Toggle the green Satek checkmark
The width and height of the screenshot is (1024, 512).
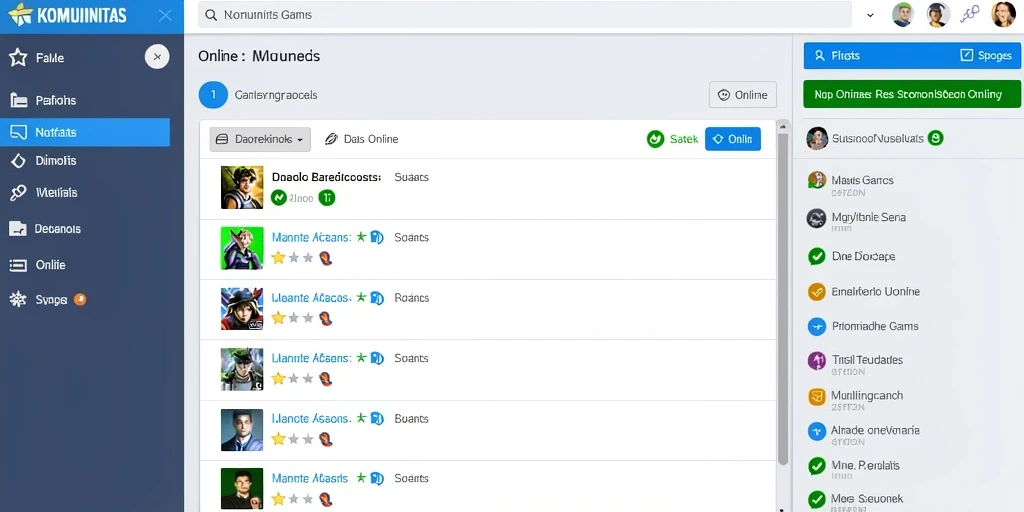(x=655, y=138)
